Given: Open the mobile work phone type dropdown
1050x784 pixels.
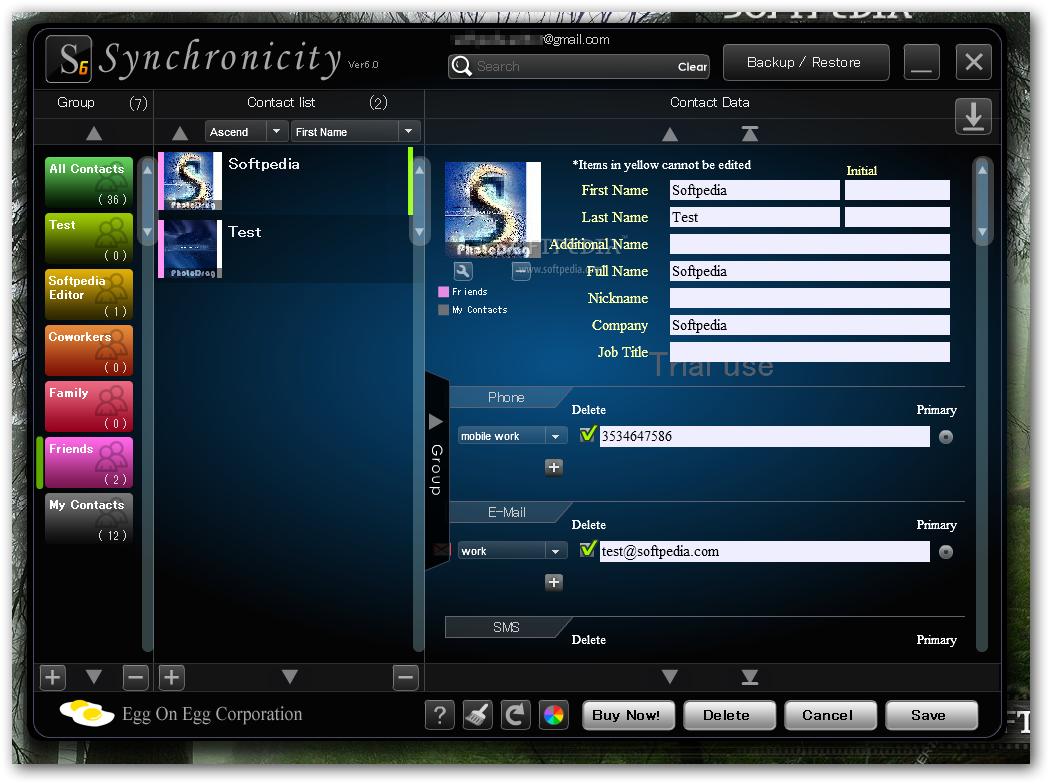Looking at the screenshot, I should point(512,436).
